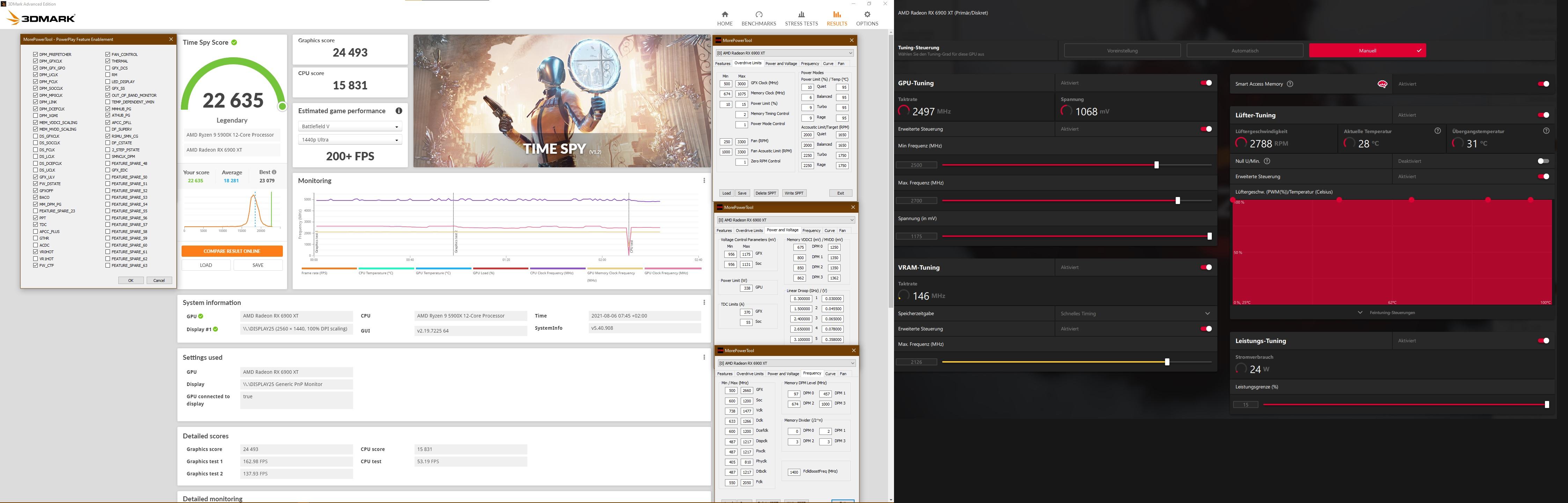1568x503 pixels.
Task: Click the SAVE button under the score chart
Action: pyautogui.click(x=258, y=265)
